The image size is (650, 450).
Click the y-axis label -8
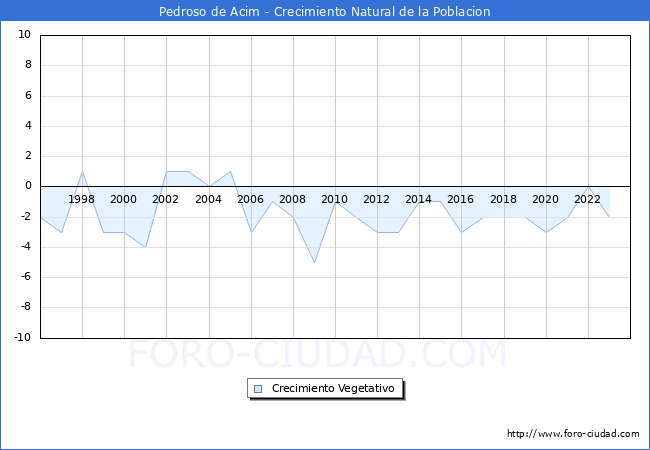pyautogui.click(x=26, y=307)
